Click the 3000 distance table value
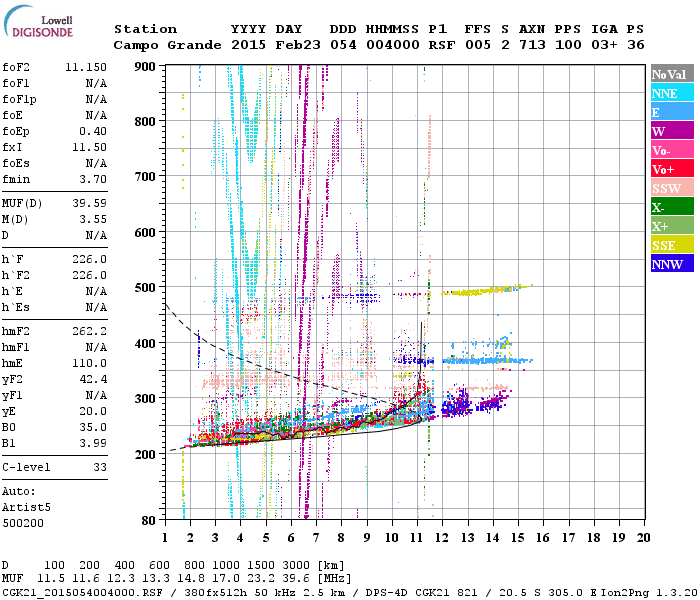The image size is (700, 600). (x=296, y=565)
